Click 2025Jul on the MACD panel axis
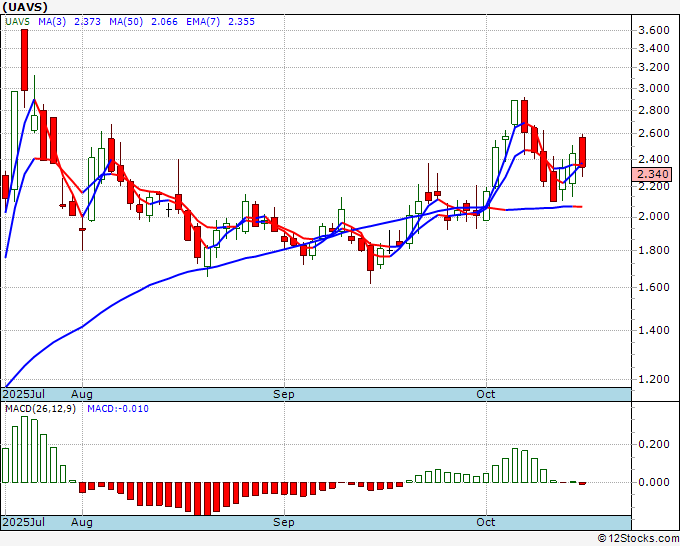Image resolution: width=680 pixels, height=546 pixels. [24, 522]
